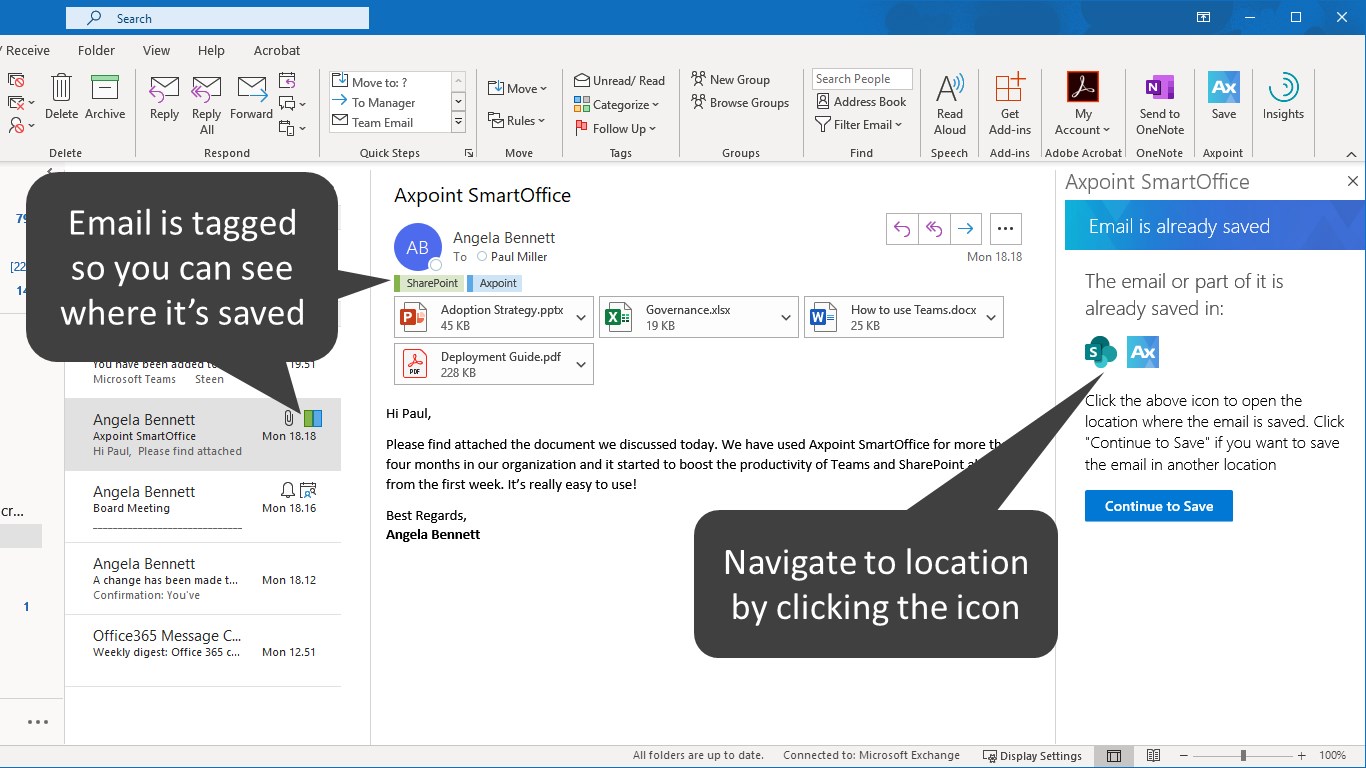Click the zoom slider in the status bar
The width and height of the screenshot is (1366, 768).
point(1242,756)
